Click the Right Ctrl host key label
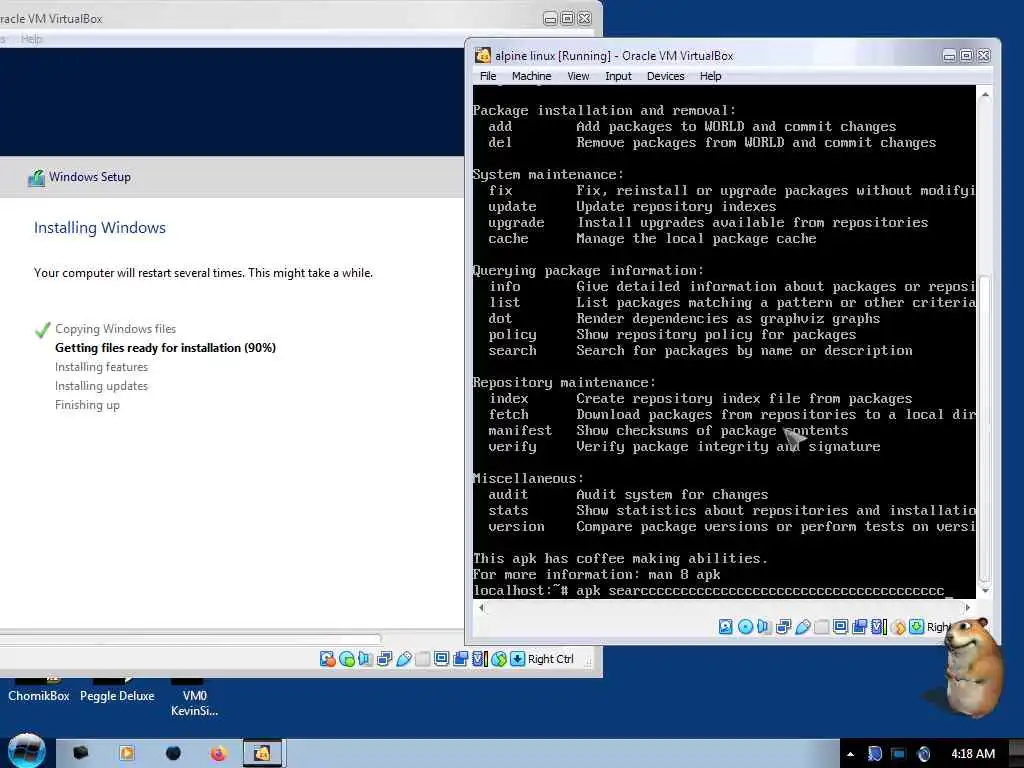 [551, 659]
